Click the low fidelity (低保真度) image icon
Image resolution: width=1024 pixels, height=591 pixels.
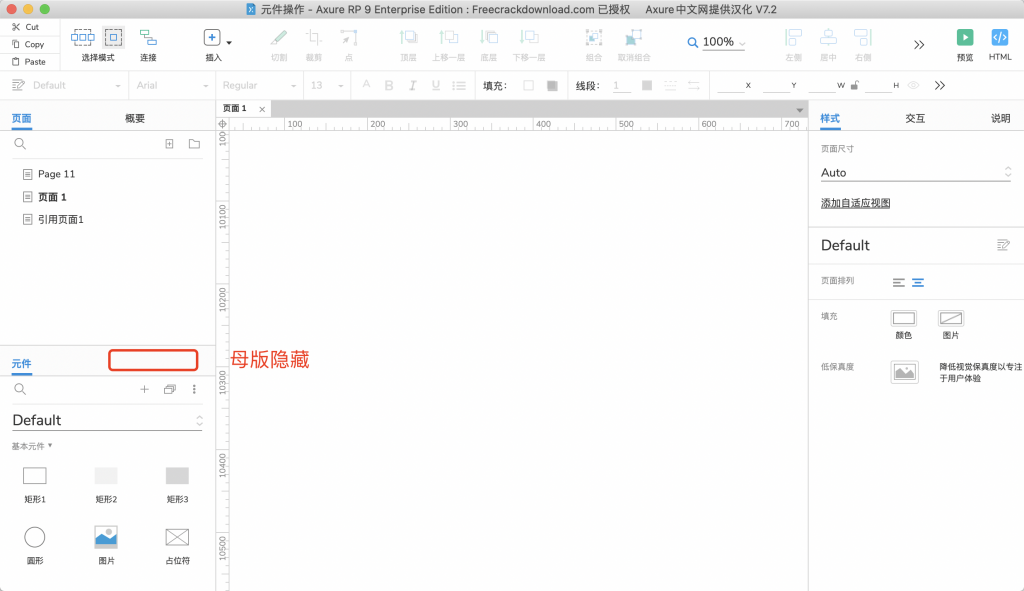point(904,372)
